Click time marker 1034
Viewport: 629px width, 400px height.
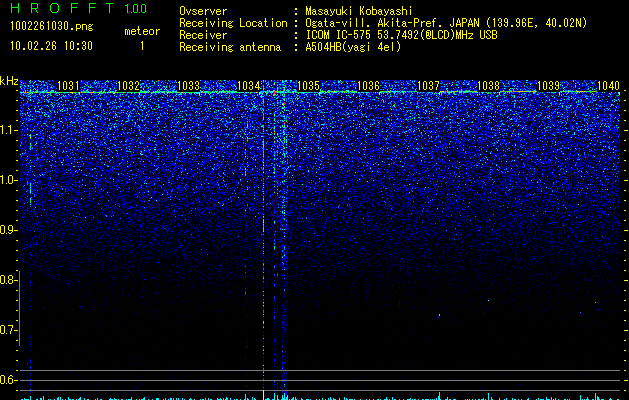pos(249,86)
